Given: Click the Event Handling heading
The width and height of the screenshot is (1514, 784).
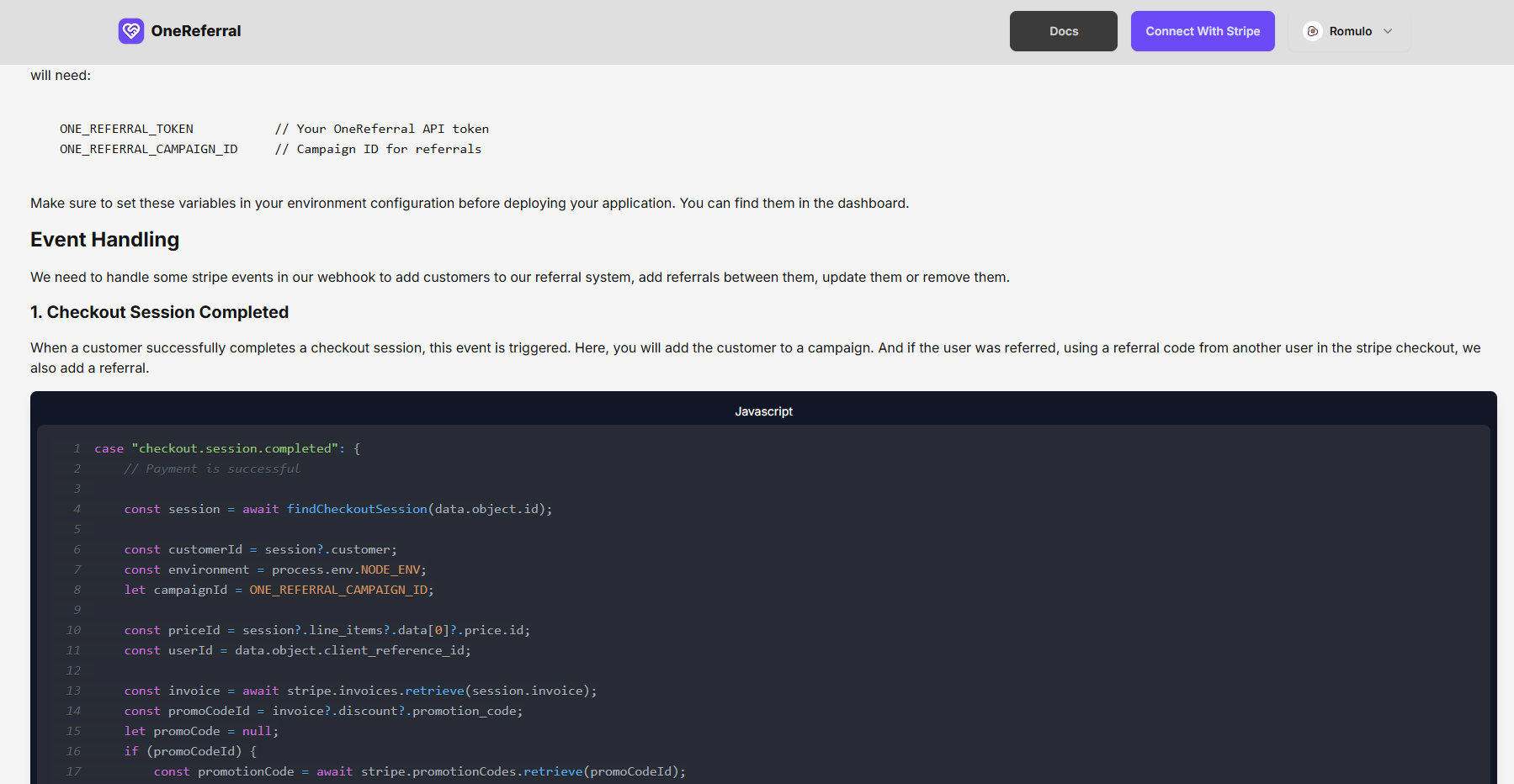Looking at the screenshot, I should pyautogui.click(x=105, y=240).
